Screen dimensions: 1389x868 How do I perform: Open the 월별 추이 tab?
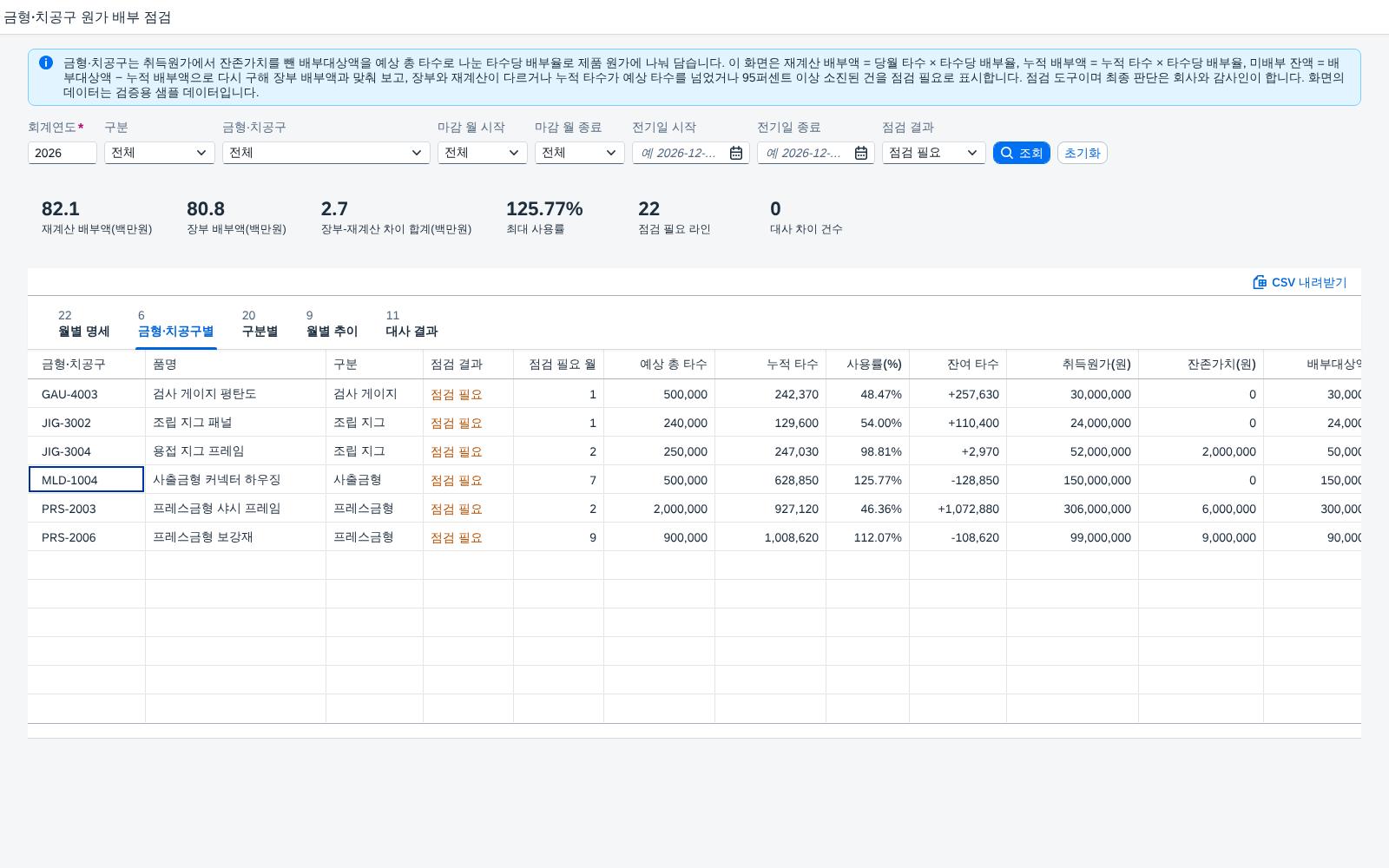(x=332, y=323)
